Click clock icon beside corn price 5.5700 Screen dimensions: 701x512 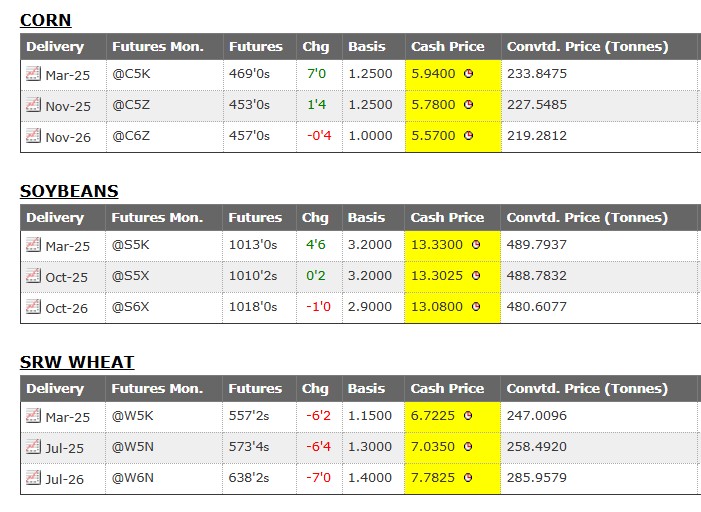pos(468,136)
